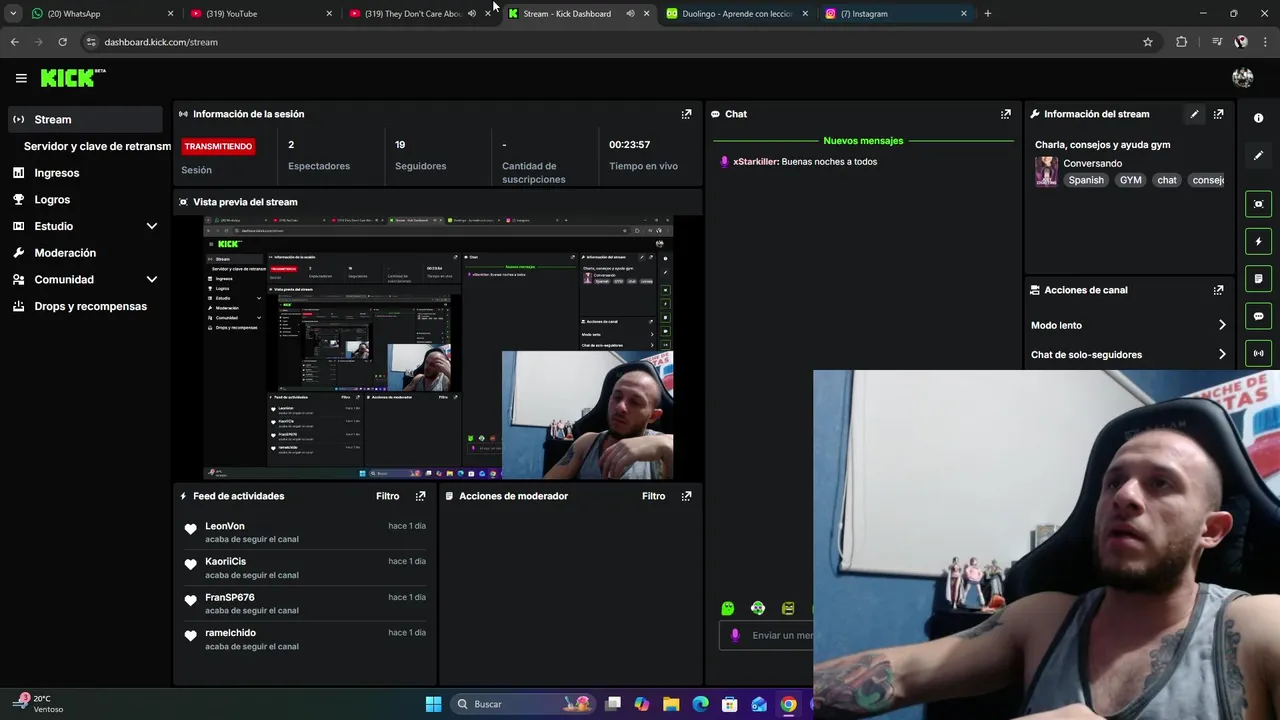This screenshot has width=1280, height=720.
Task: Click the info icon in the right sidebar
Action: 1258,118
